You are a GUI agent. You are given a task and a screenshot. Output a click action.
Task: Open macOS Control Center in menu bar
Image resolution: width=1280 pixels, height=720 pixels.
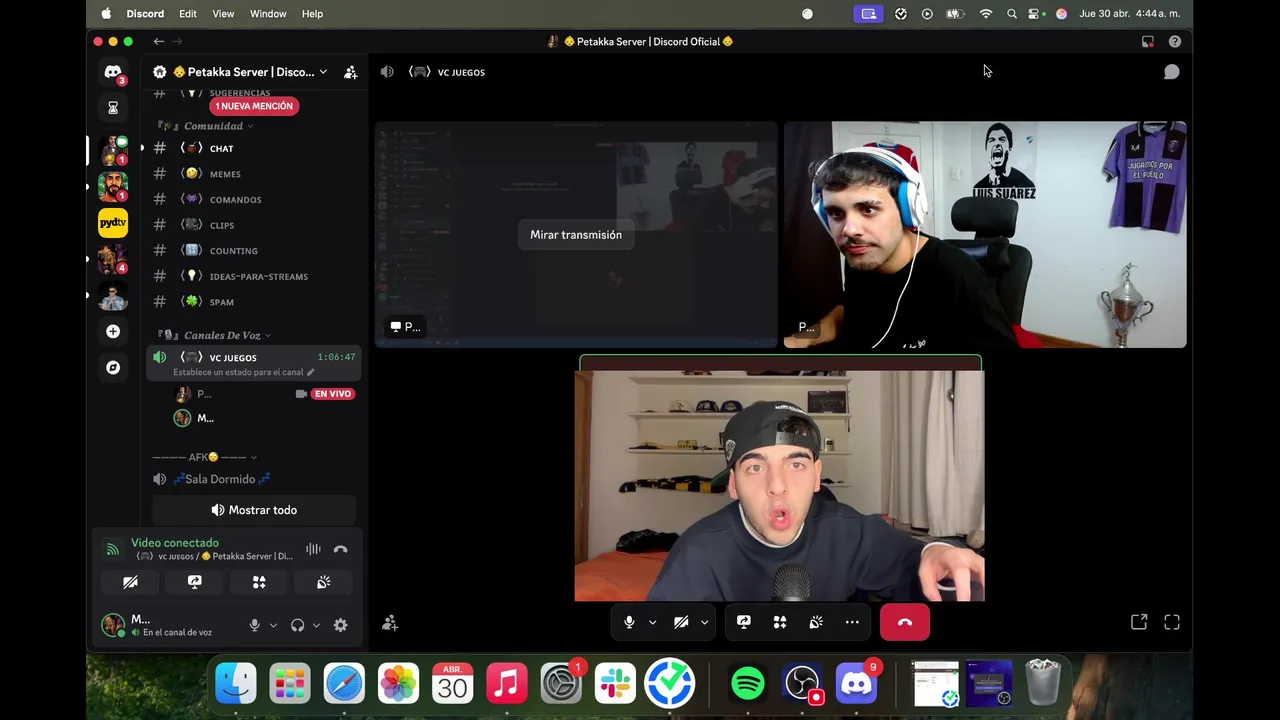[x=1035, y=14]
